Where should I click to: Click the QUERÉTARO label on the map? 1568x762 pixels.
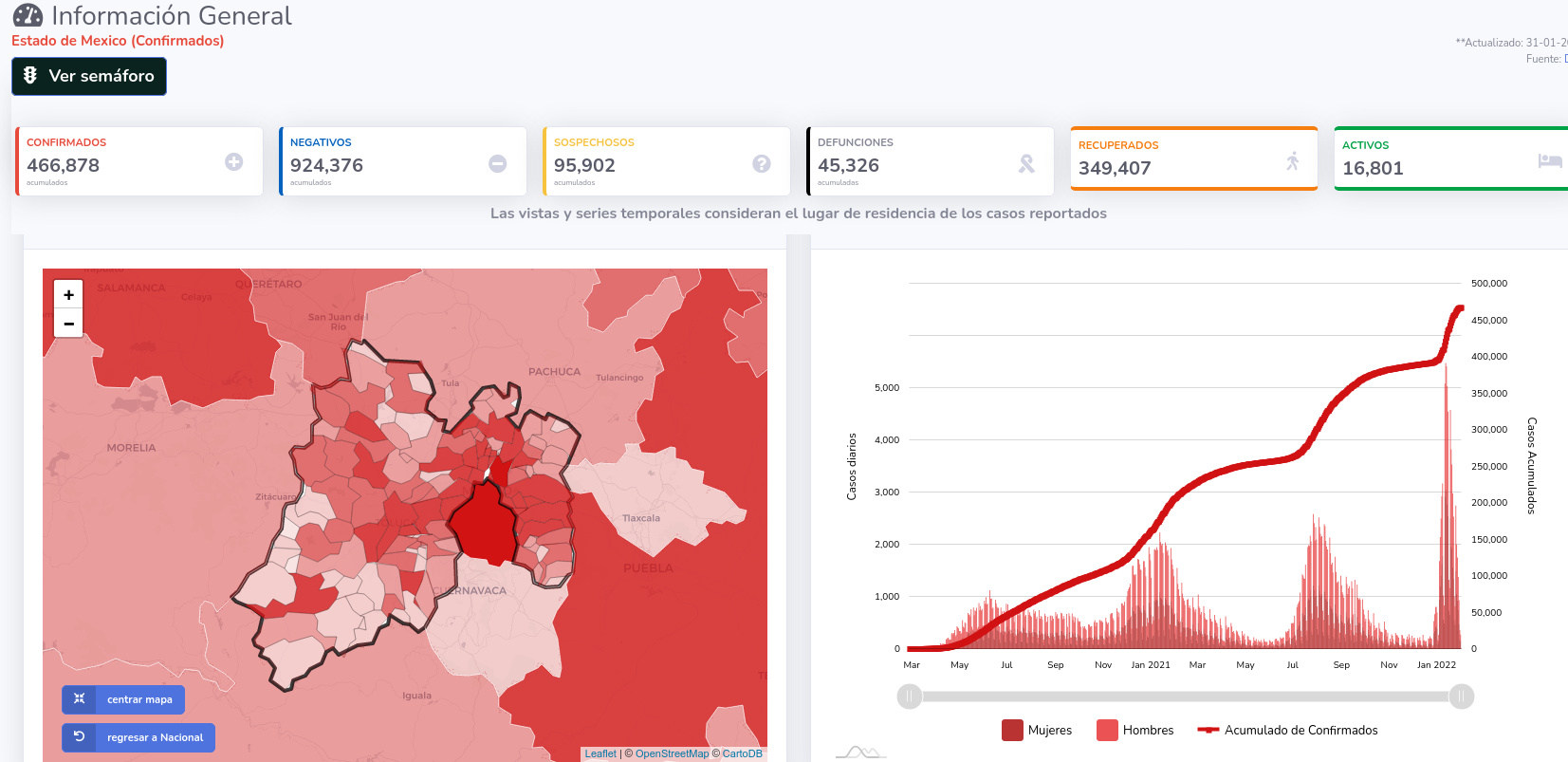point(268,285)
